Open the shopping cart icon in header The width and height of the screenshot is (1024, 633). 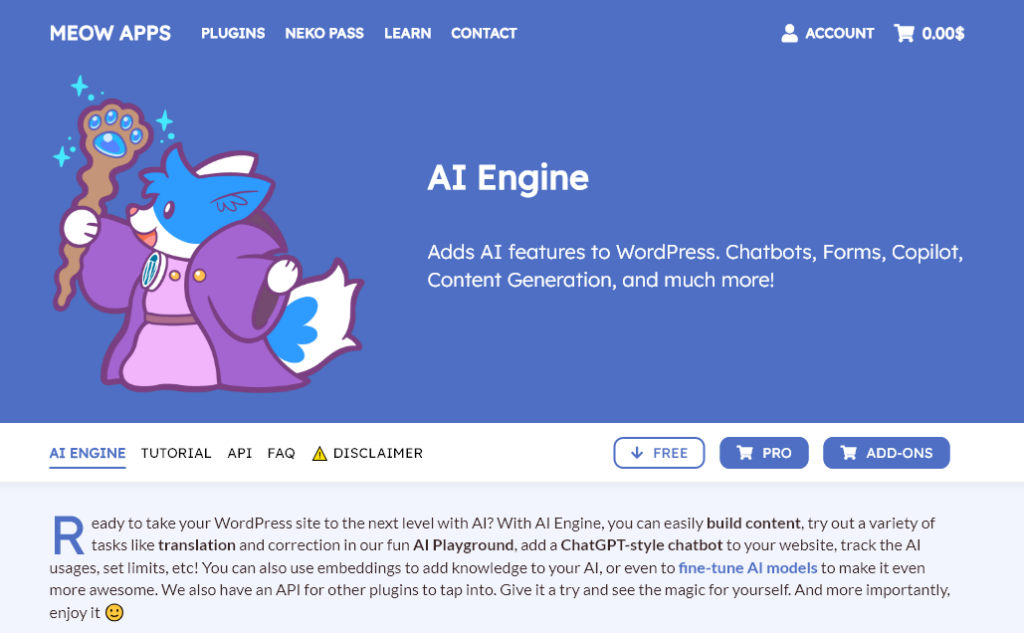point(904,33)
